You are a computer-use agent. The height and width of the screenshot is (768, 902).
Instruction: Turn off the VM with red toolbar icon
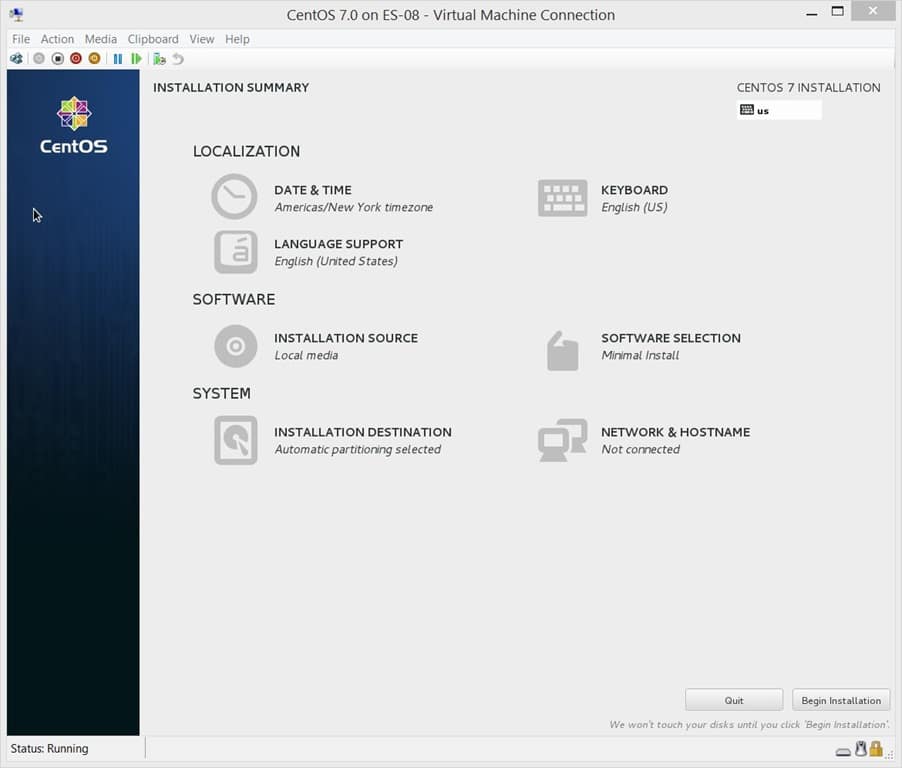(x=75, y=58)
